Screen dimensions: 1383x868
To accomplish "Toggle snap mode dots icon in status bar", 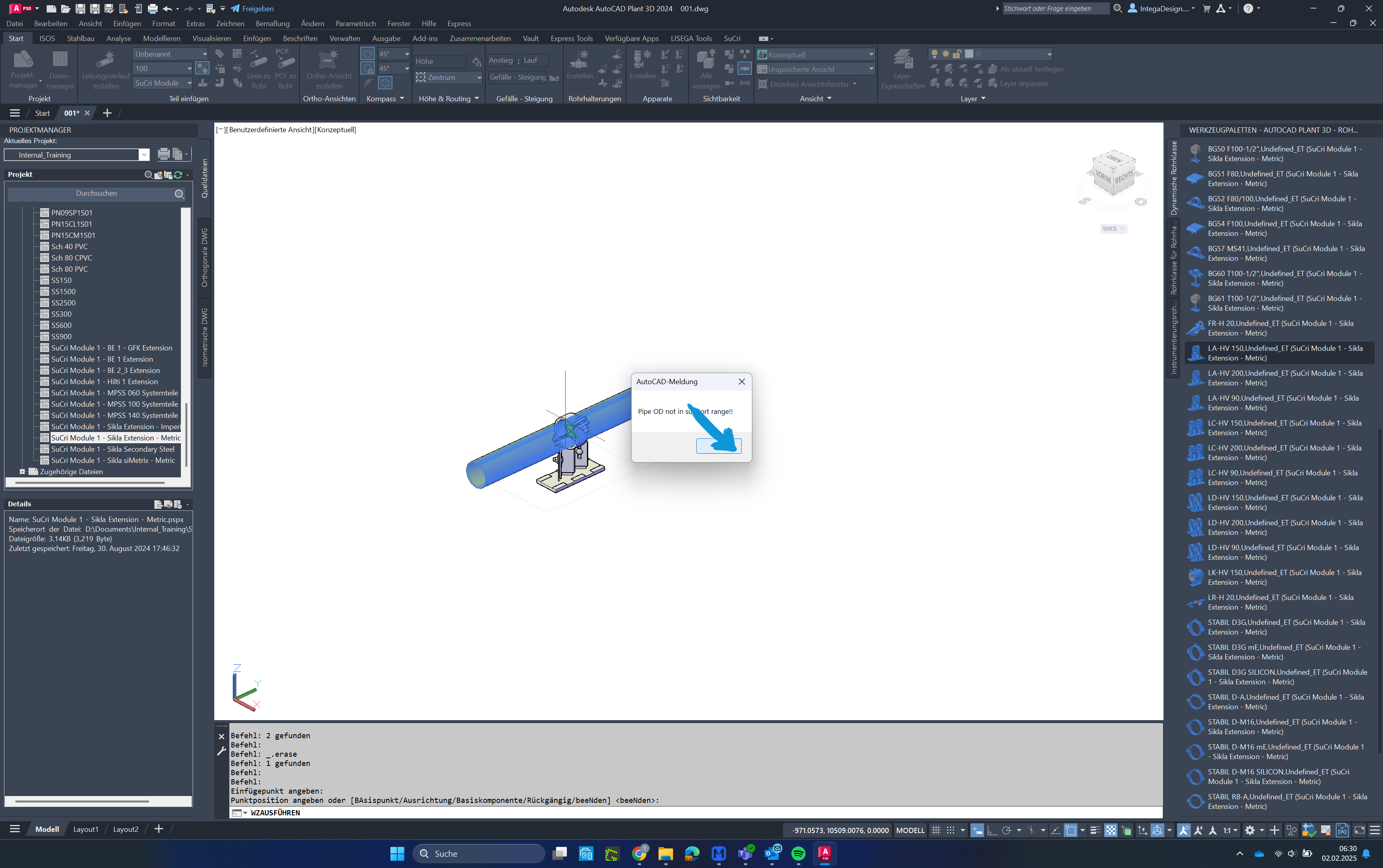I will [950, 830].
